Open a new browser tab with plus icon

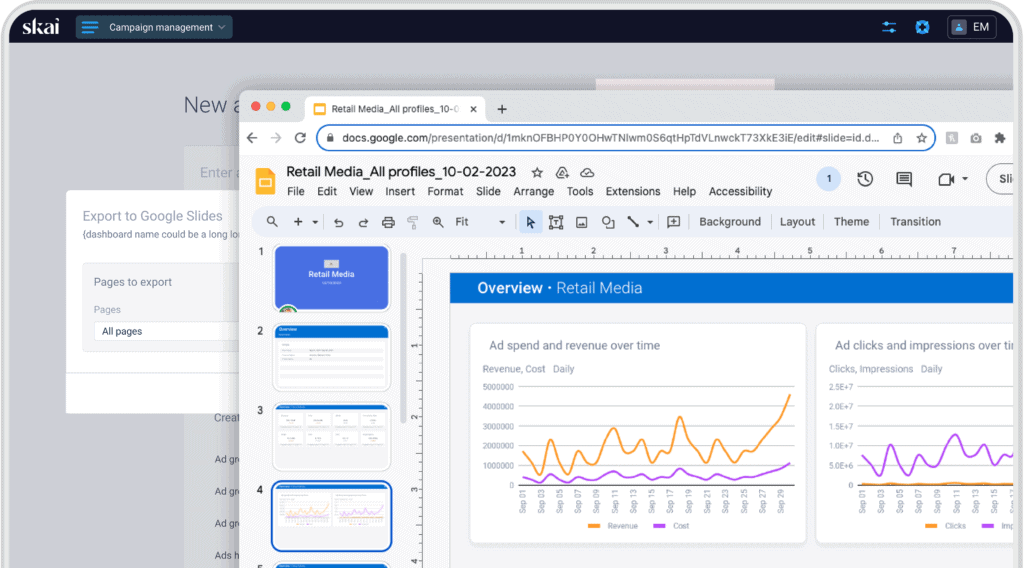[x=502, y=109]
